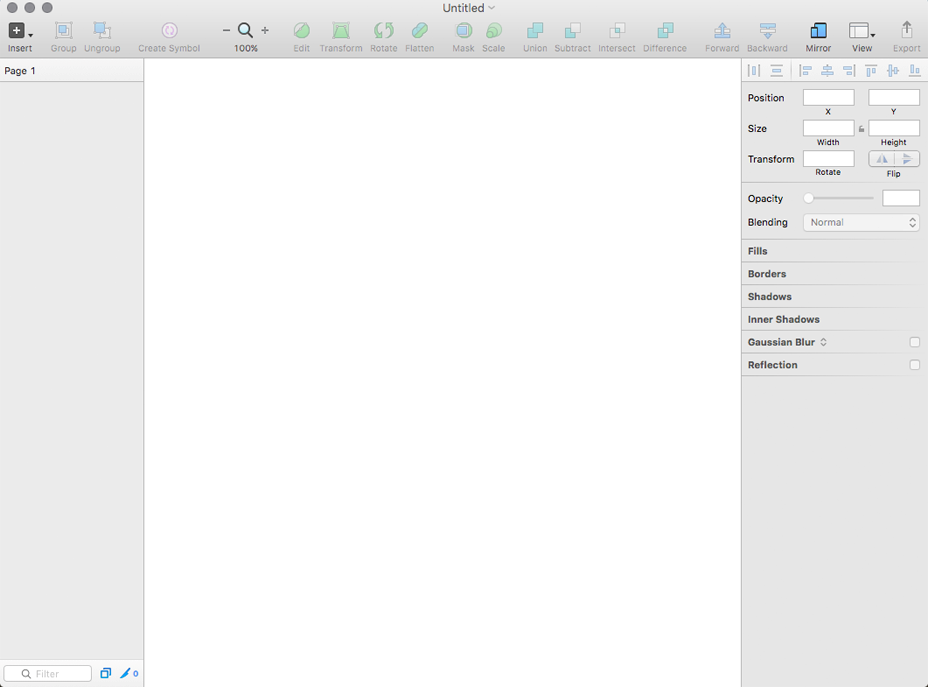Click the Rotate tool icon

coord(383,31)
